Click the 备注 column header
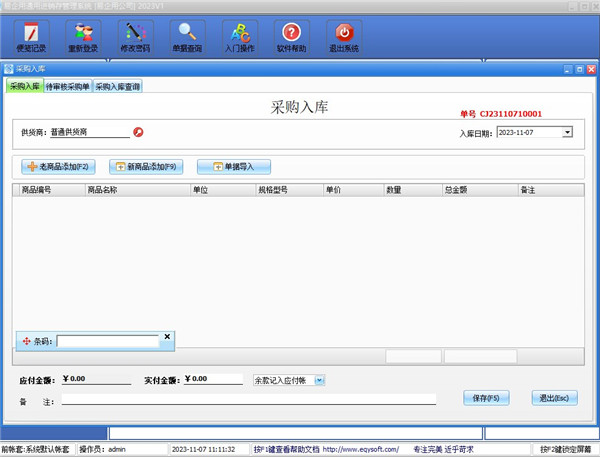 point(551,190)
